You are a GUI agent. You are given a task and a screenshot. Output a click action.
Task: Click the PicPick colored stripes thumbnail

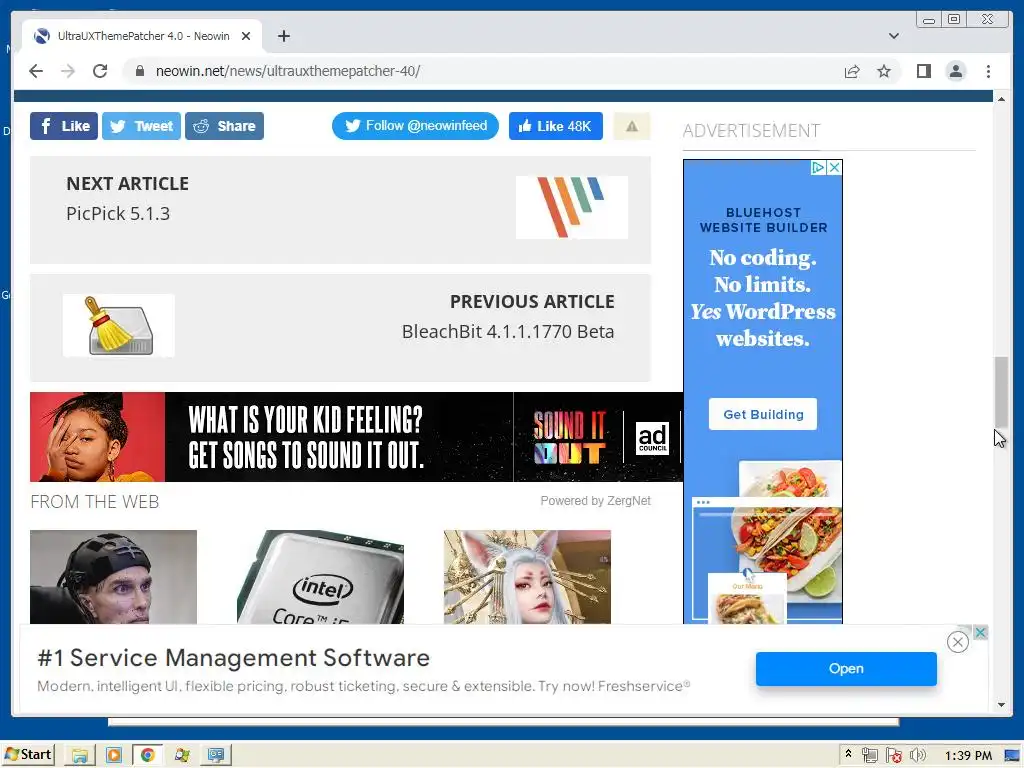(x=572, y=207)
